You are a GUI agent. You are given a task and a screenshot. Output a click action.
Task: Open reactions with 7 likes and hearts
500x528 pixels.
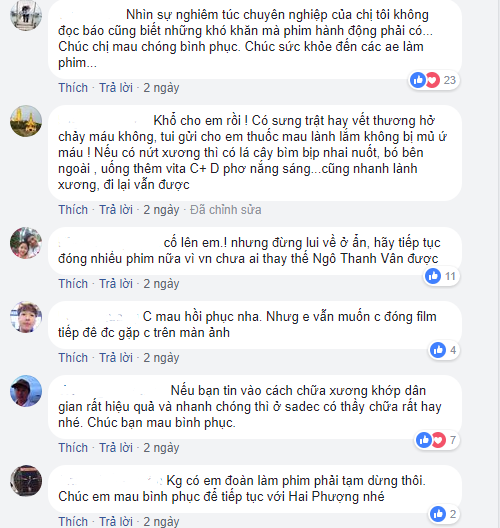(437, 440)
